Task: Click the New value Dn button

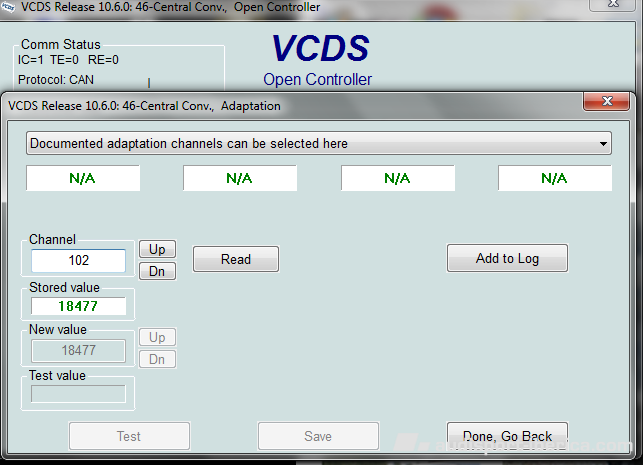Action: pos(157,360)
